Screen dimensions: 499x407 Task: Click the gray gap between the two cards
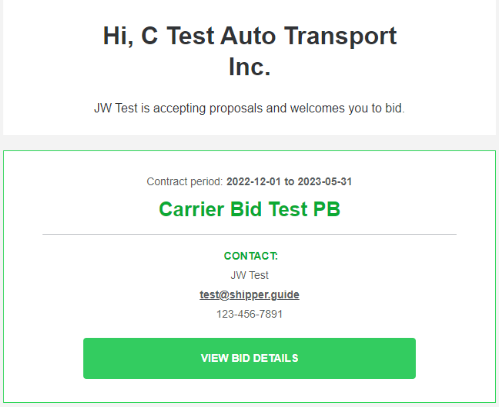249,143
